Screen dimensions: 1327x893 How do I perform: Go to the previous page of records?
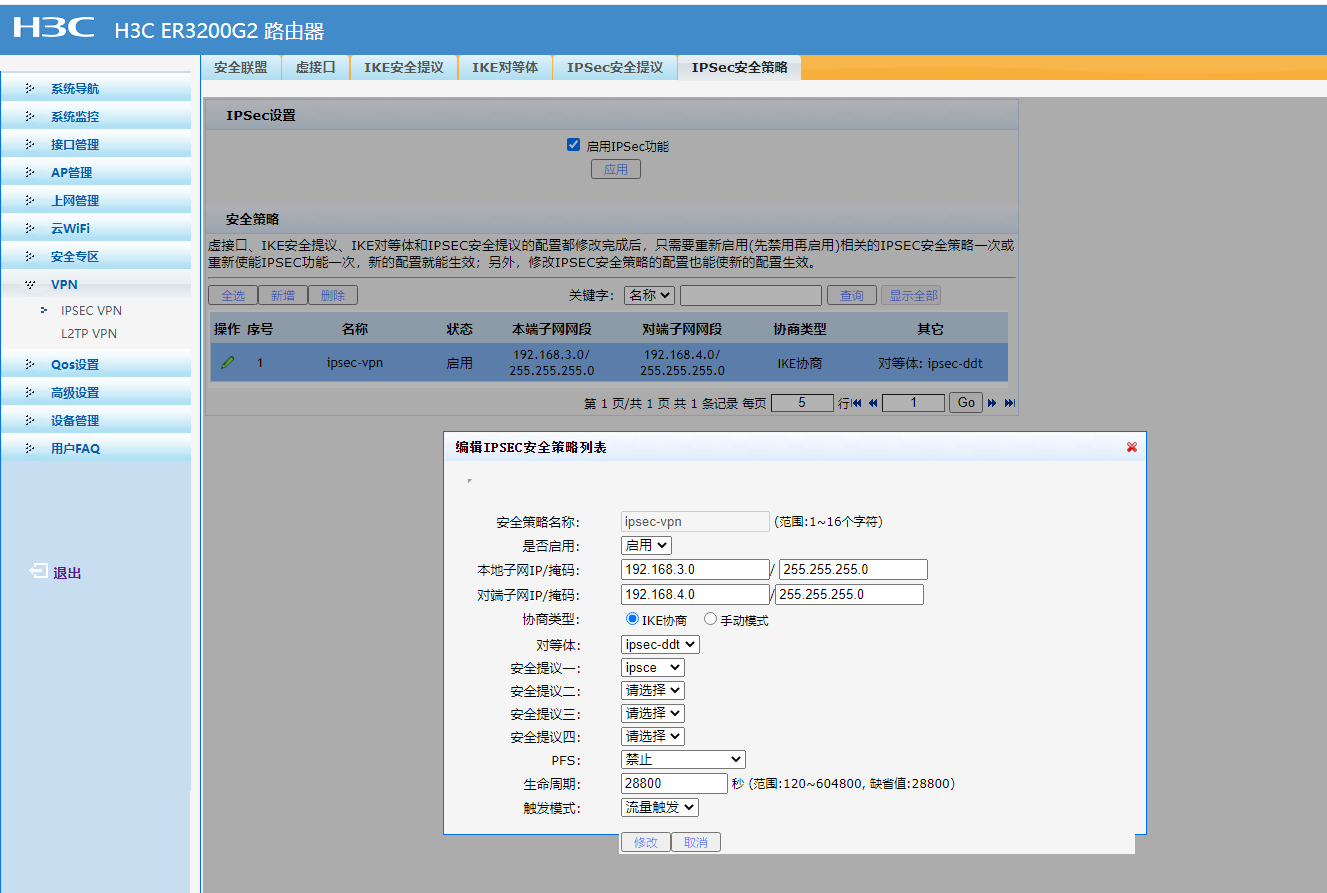click(873, 403)
